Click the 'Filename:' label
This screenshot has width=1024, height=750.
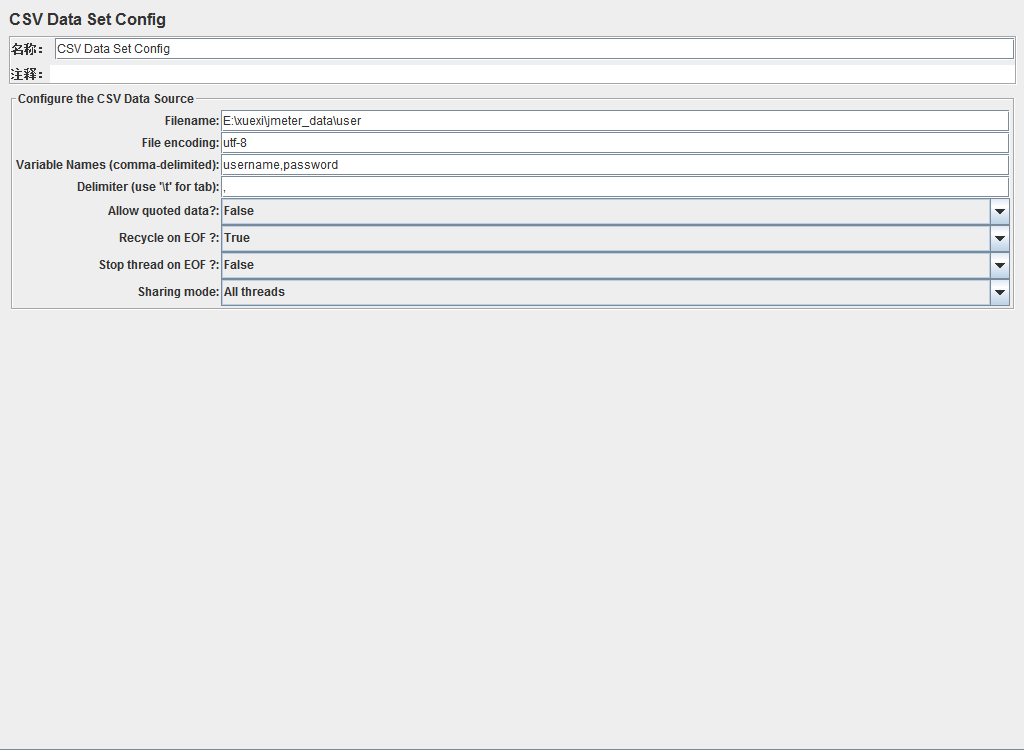coord(192,121)
